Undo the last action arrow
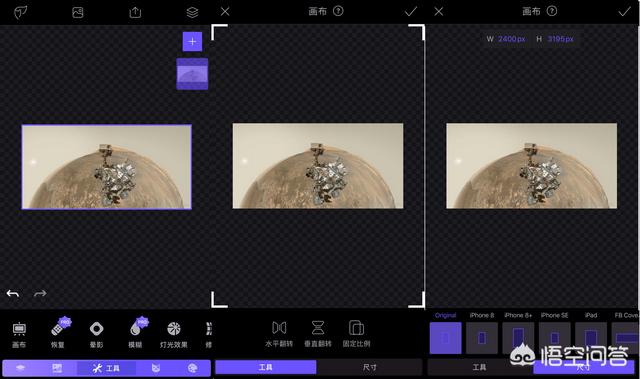The width and height of the screenshot is (640, 379). (x=13, y=293)
